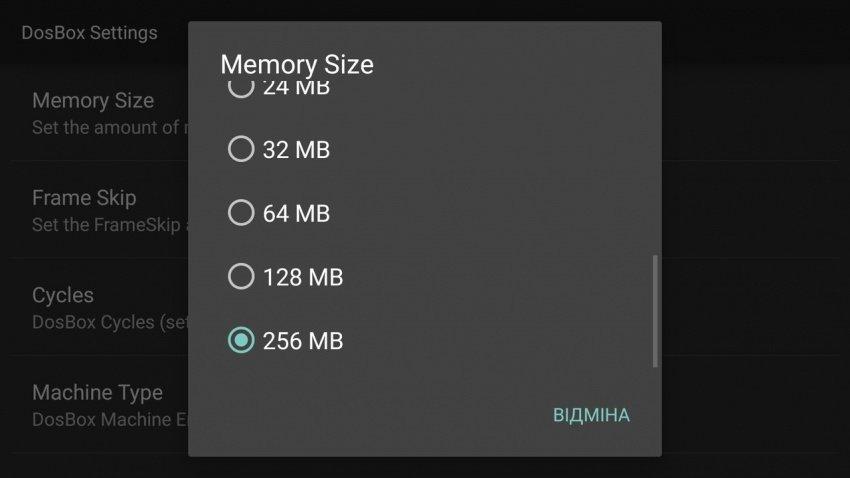Tap the cut-off "24 MB" label
Viewport: 850px width, 478px height.
coord(297,89)
